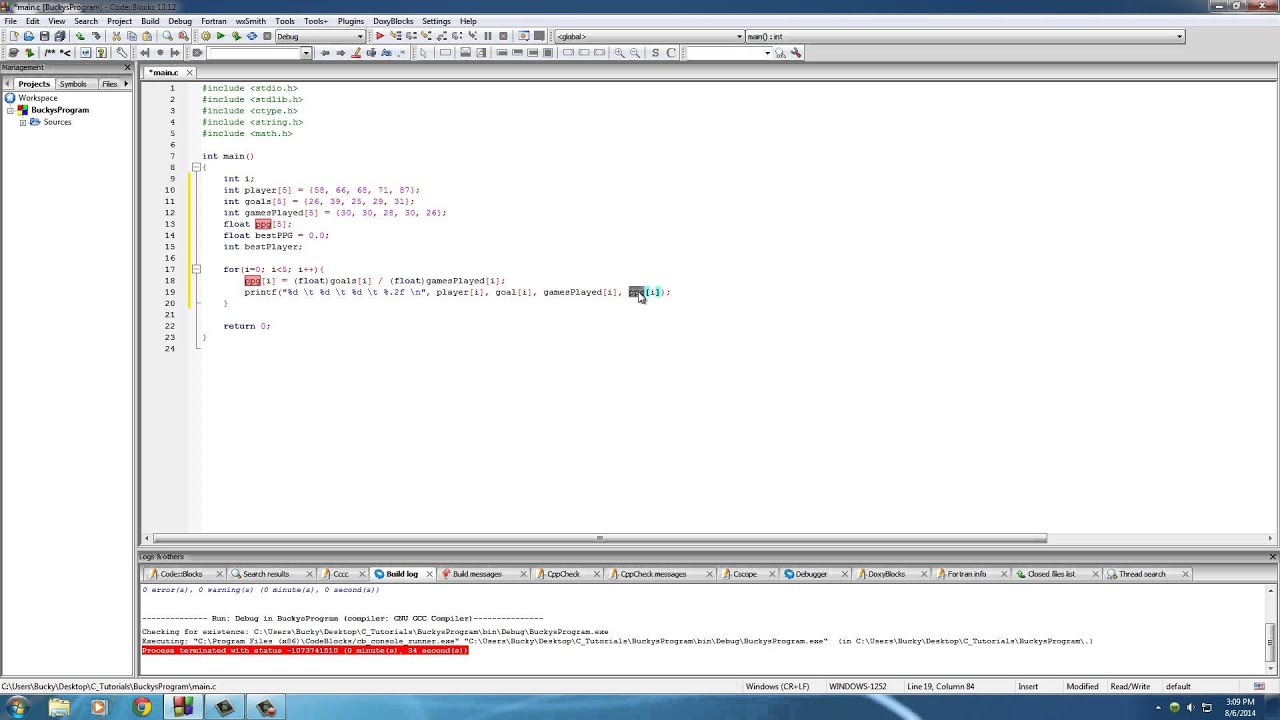1280x720 pixels.
Task: Redo the last undone edit
Action: (x=96, y=36)
